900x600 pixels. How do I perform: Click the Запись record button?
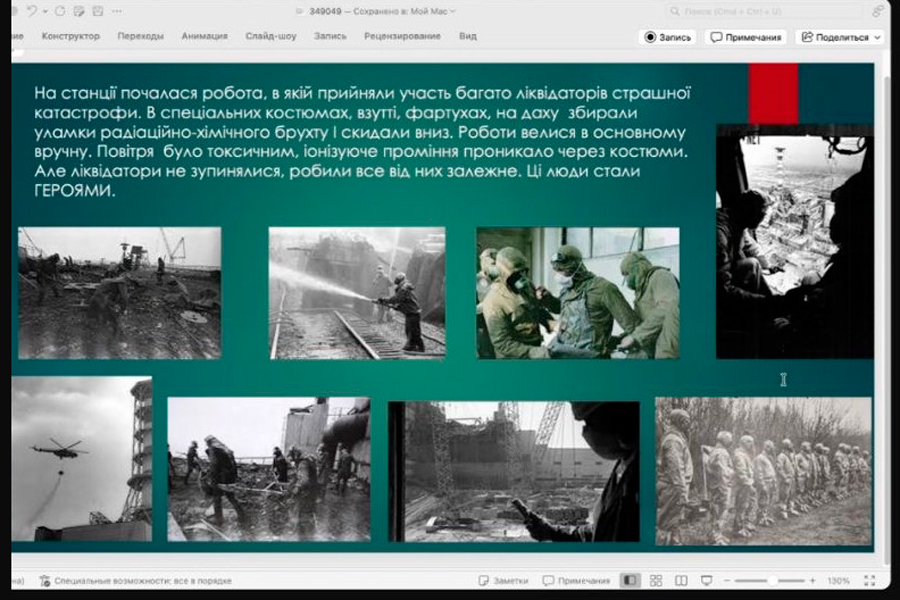(668, 37)
